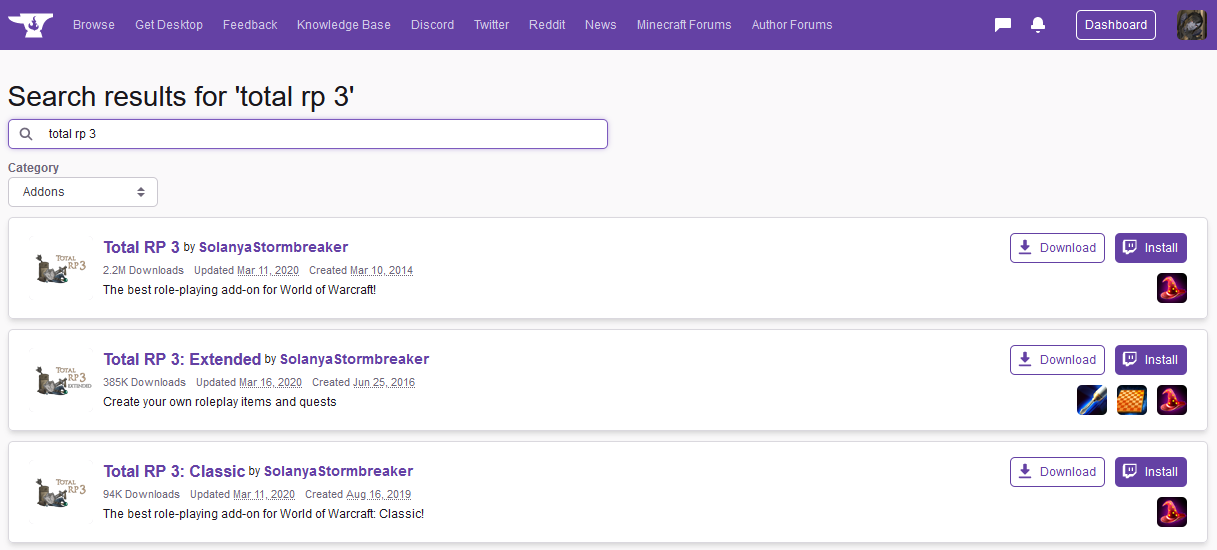Open Discord nav link
This screenshot has height=550, width=1217.
(432, 25)
